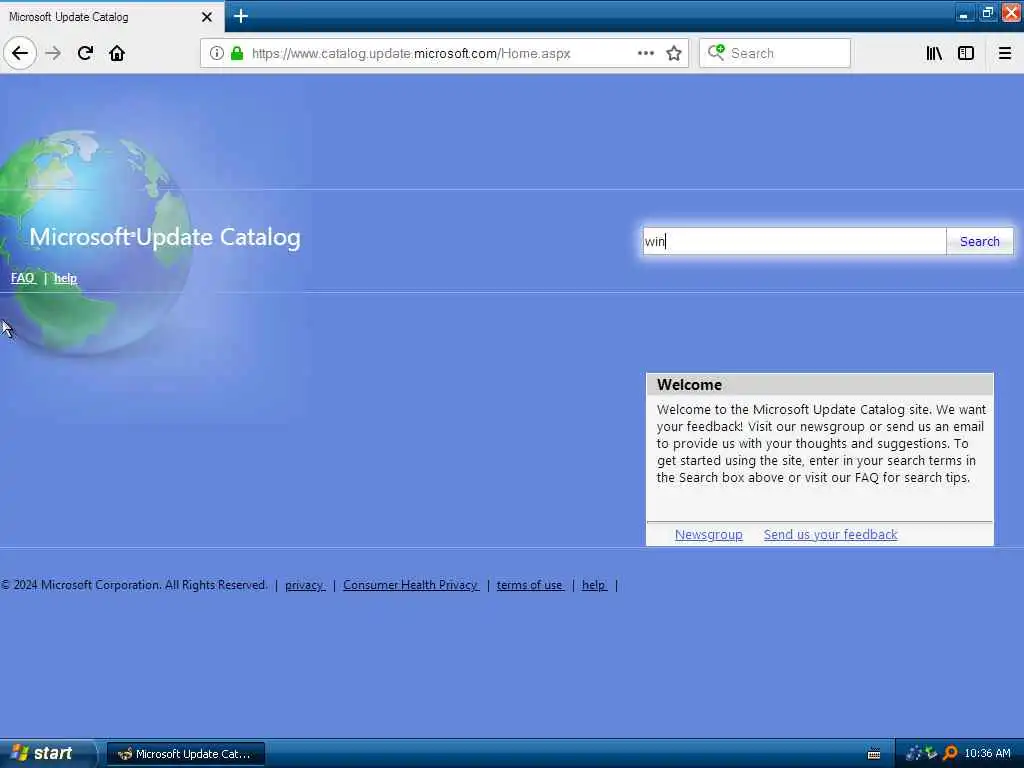This screenshot has height=768, width=1024.
Task: Click the forward navigation arrow
Action: [x=54, y=53]
